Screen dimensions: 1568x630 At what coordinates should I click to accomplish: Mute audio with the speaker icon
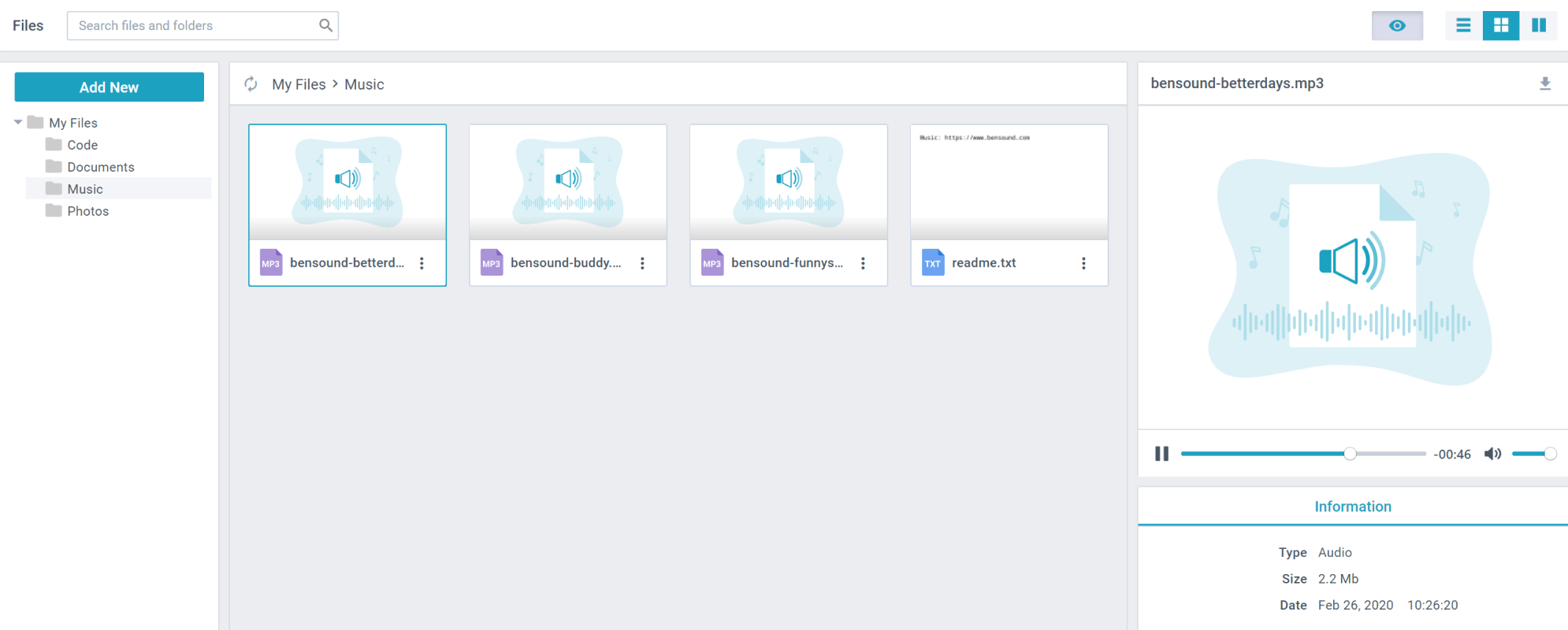point(1492,454)
